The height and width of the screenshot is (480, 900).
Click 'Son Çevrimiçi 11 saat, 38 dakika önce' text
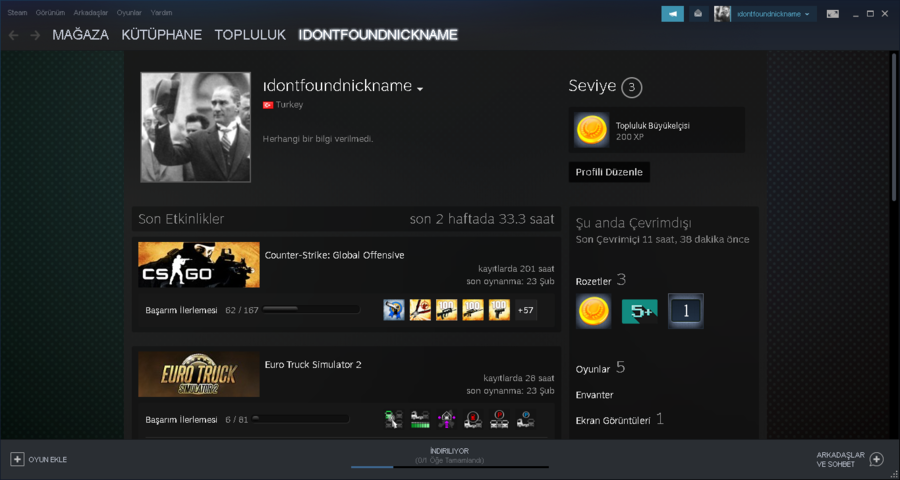pyautogui.click(x=662, y=239)
